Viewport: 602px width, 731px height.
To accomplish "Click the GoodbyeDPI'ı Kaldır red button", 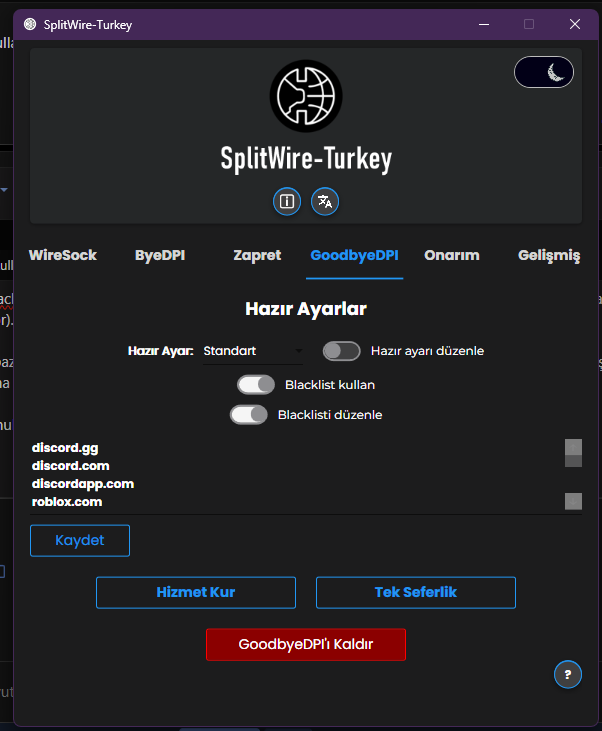I will pyautogui.click(x=306, y=645).
